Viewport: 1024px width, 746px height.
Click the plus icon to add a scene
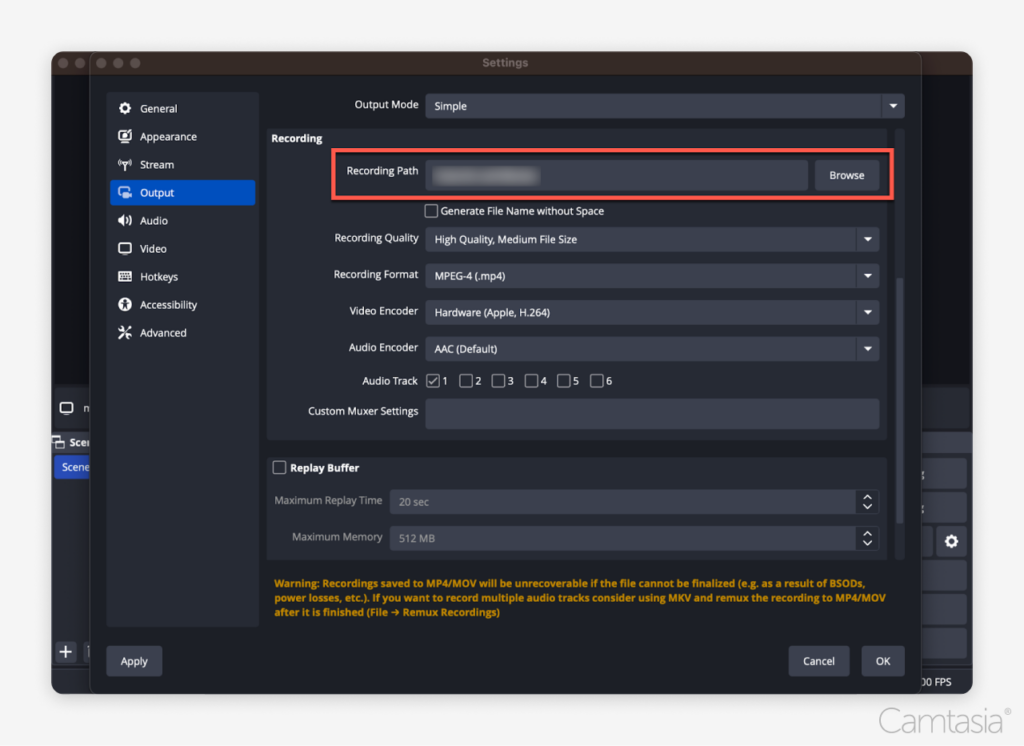66,651
